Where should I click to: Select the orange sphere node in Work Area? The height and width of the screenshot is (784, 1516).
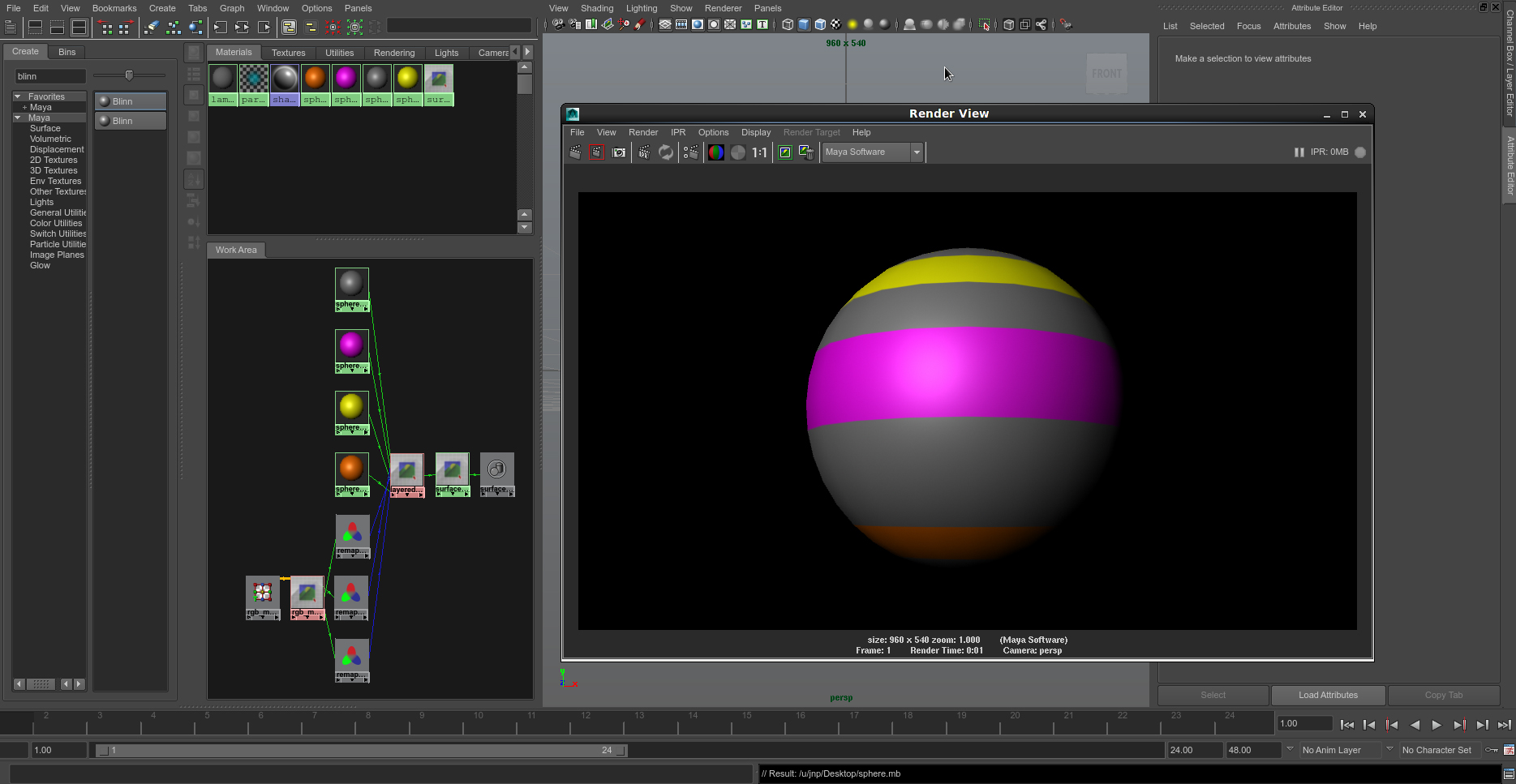[351, 474]
